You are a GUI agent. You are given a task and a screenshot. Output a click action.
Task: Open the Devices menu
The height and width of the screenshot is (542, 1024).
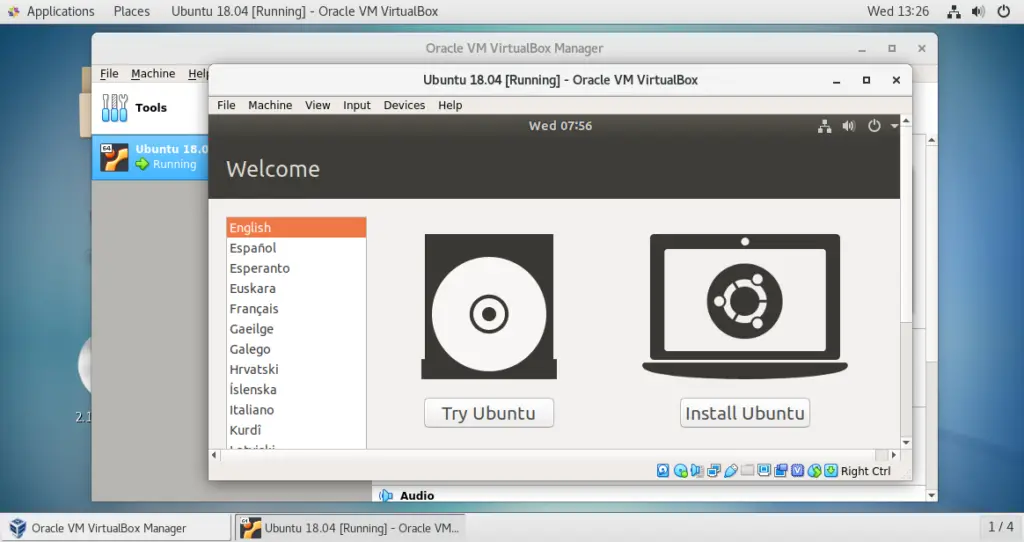[404, 105]
